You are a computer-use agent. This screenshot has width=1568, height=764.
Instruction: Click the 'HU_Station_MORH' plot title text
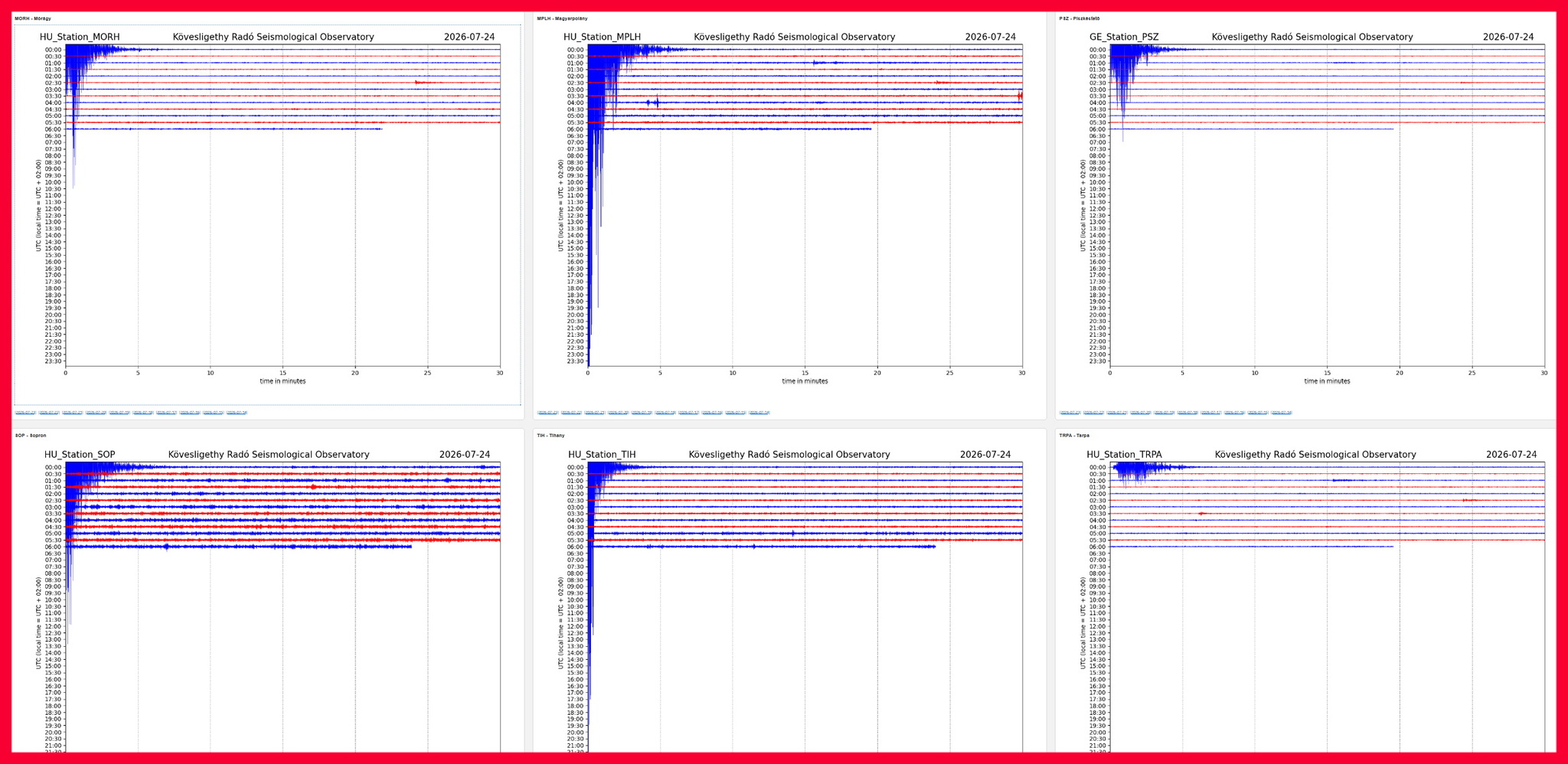(x=80, y=37)
